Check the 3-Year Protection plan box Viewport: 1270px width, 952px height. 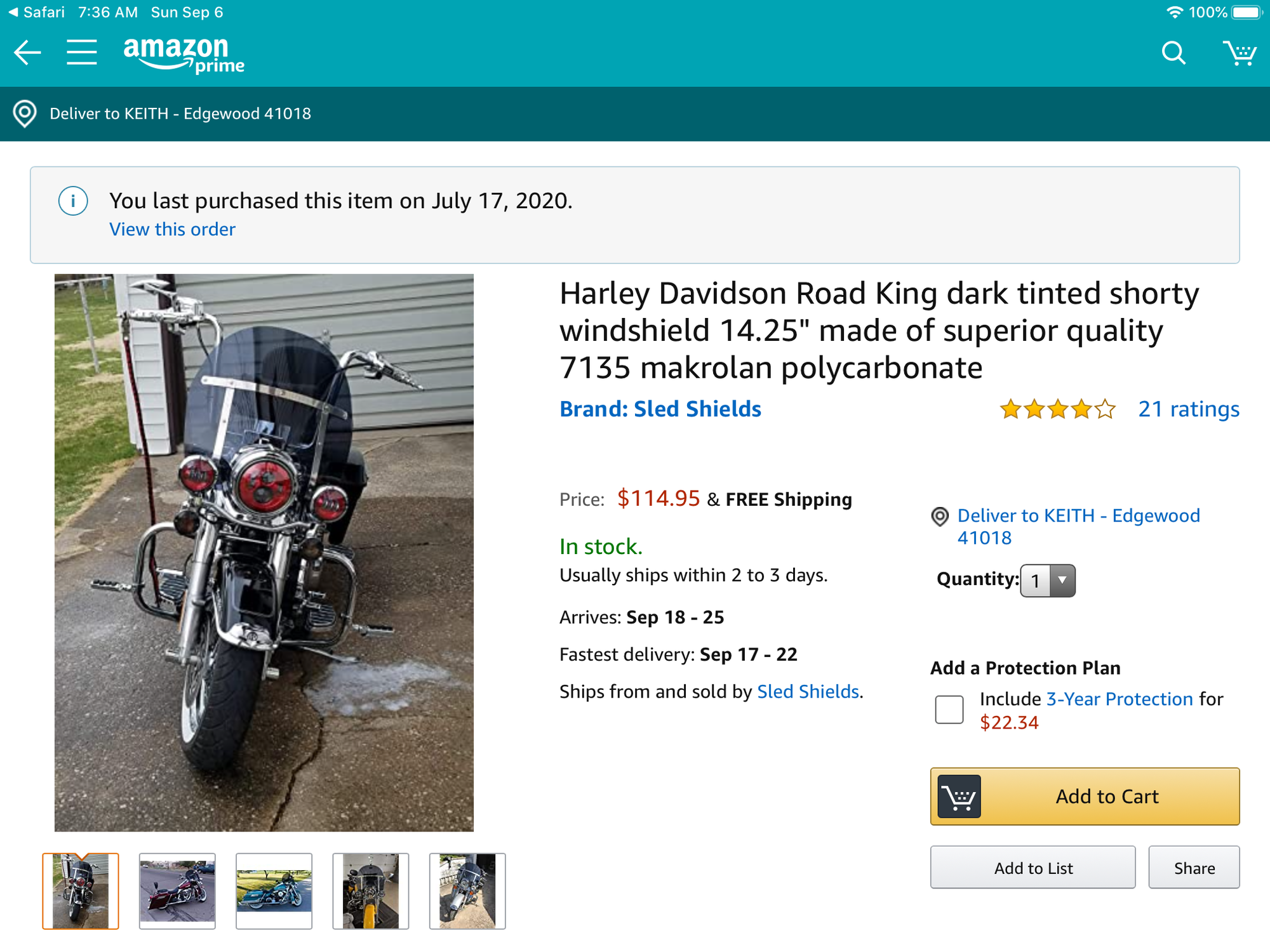949,710
